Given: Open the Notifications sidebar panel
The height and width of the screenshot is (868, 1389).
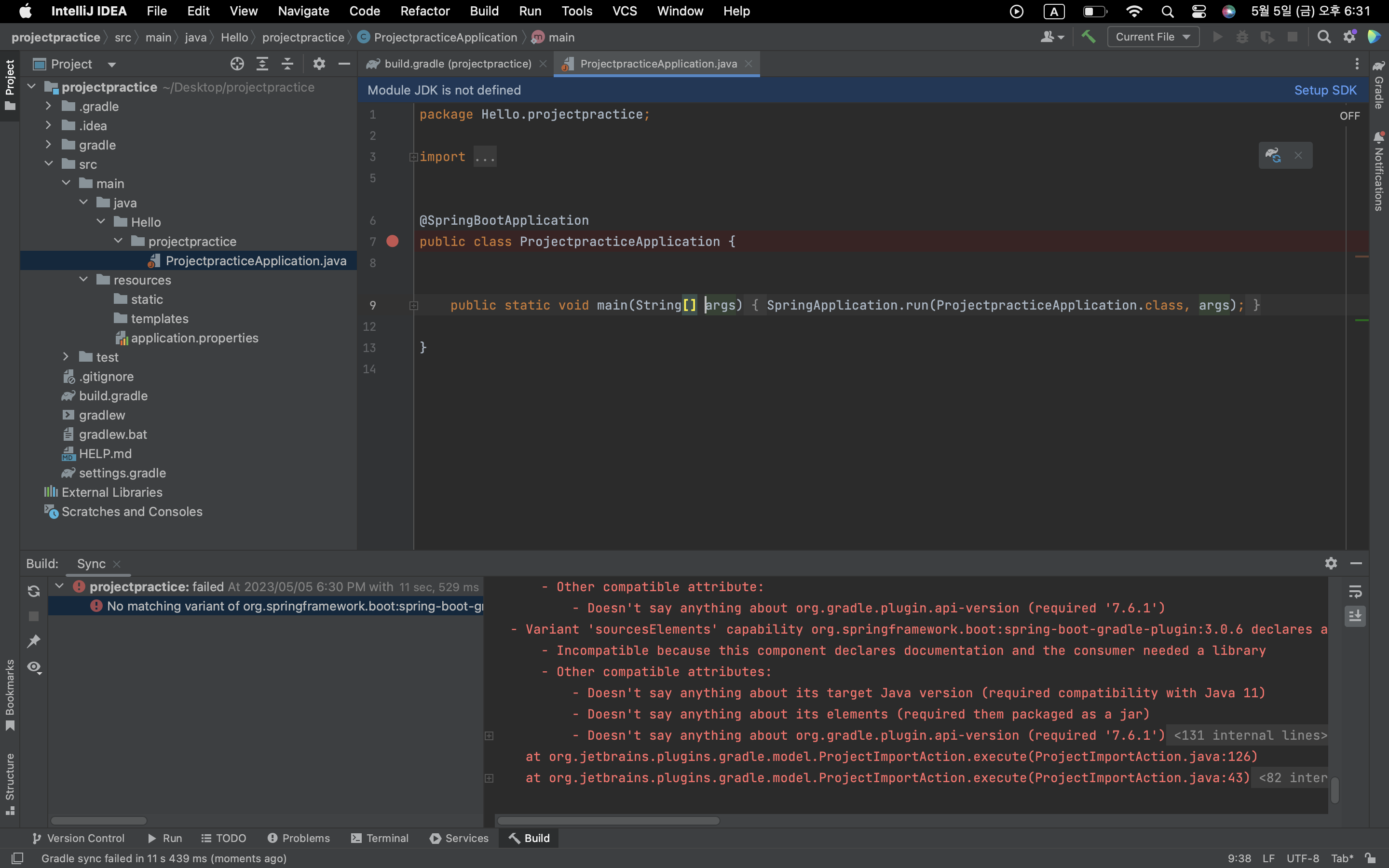Looking at the screenshot, I should click(1379, 171).
